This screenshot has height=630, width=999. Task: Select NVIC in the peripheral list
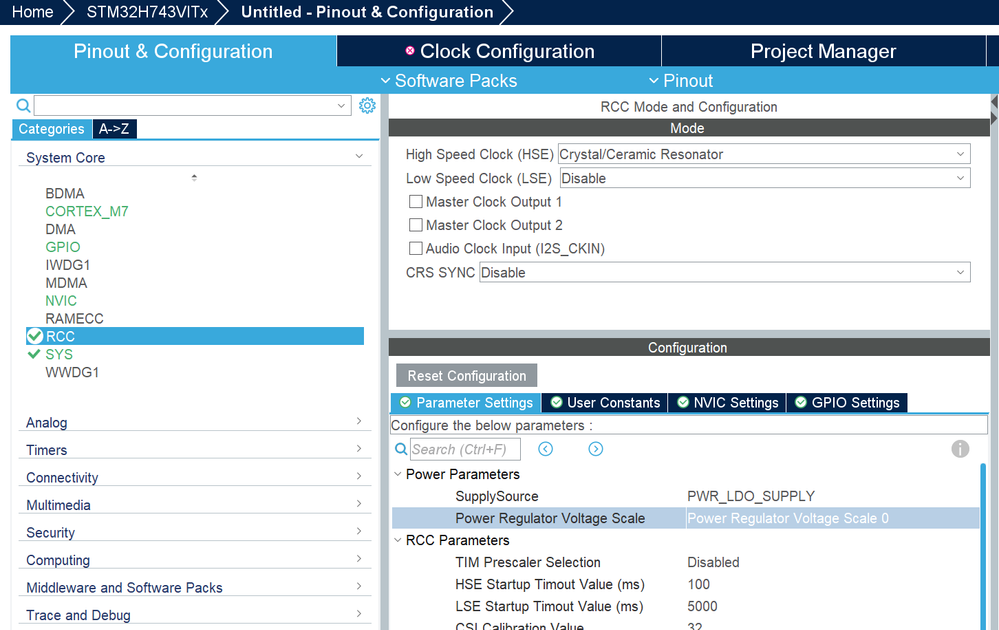point(61,301)
